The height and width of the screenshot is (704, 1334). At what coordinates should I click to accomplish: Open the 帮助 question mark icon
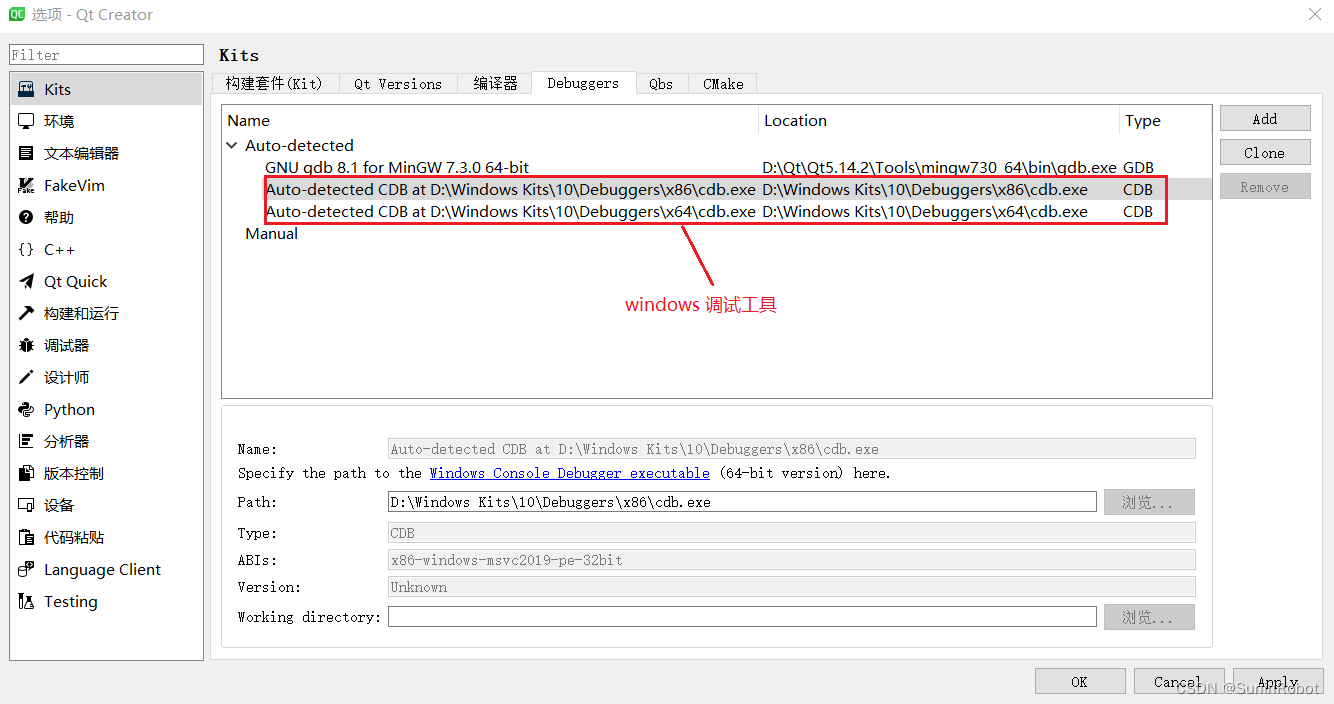tap(26, 217)
